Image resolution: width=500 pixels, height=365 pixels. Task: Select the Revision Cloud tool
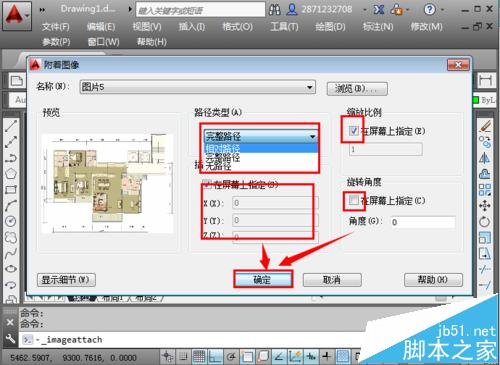tap(11, 237)
